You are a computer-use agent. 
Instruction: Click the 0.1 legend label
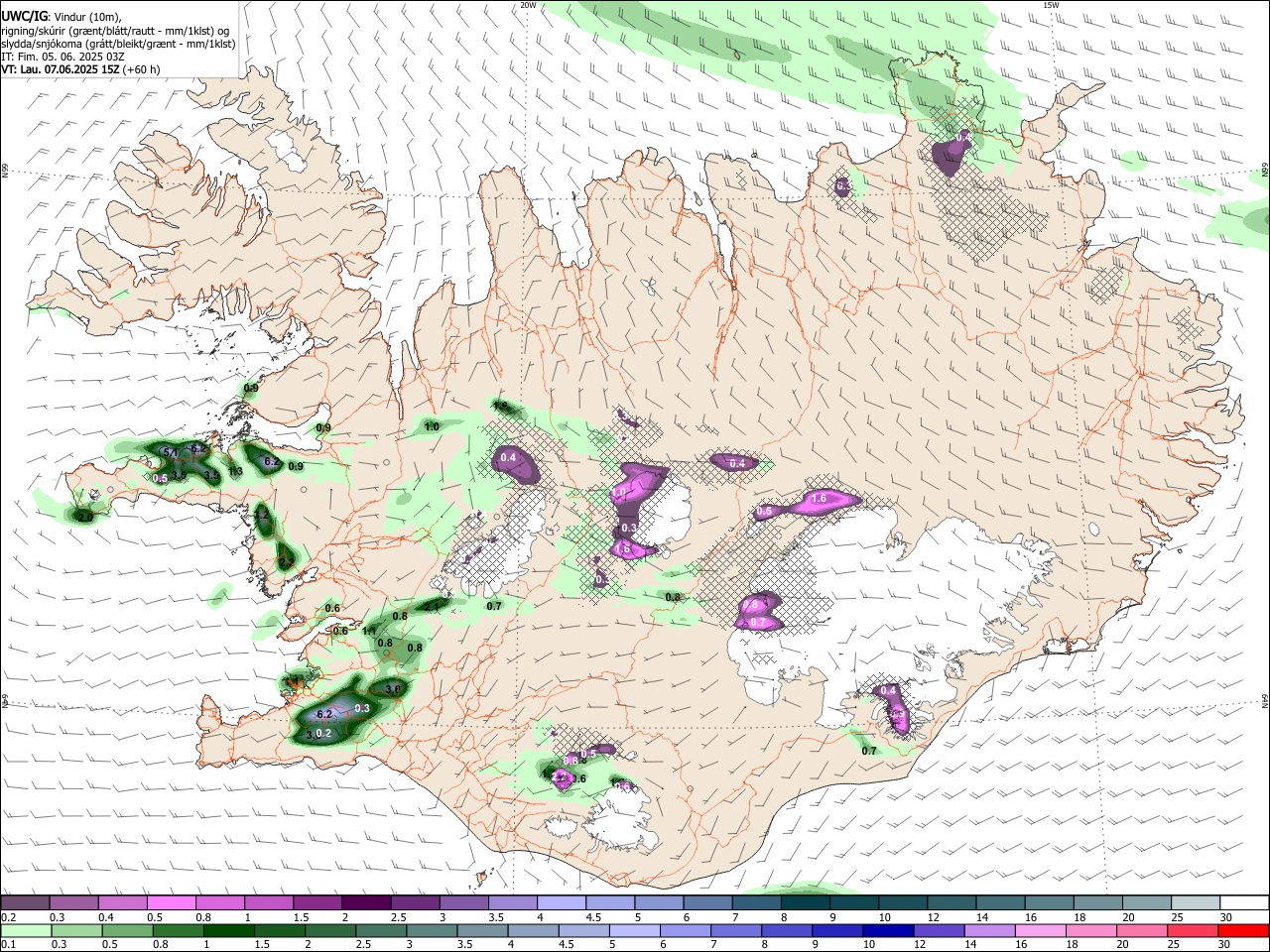[x=8, y=945]
